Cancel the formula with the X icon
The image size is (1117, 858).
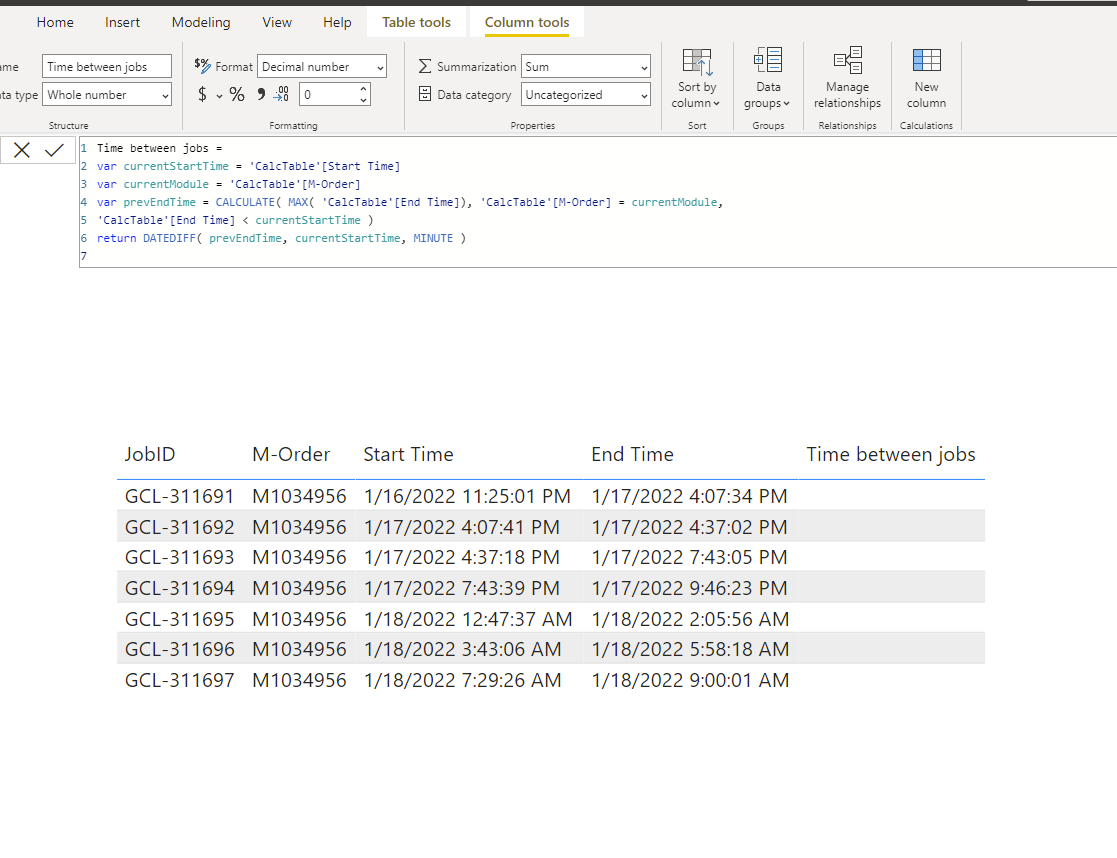pyautogui.click(x=21, y=150)
